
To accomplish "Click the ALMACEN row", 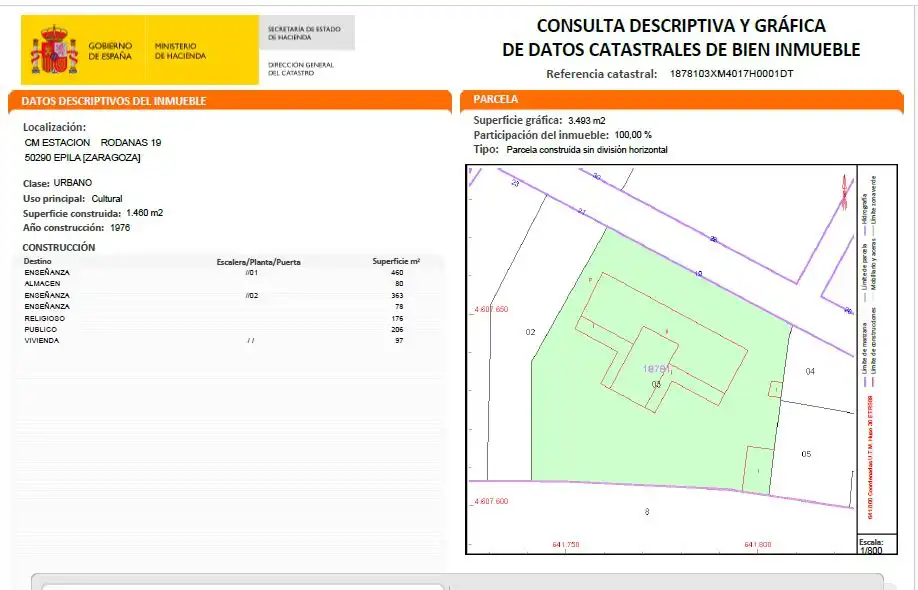I will [228, 283].
